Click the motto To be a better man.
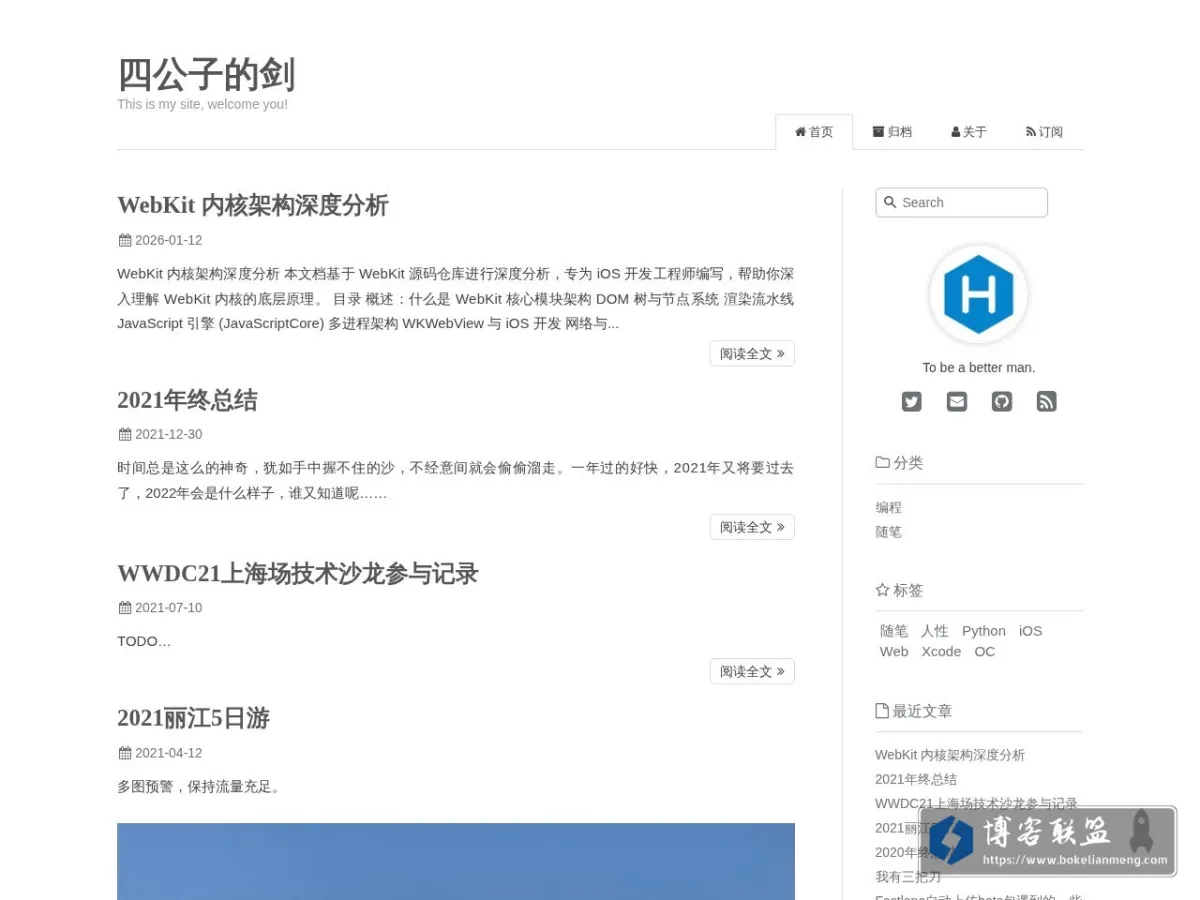Image resolution: width=1200 pixels, height=900 pixels. pyautogui.click(x=979, y=367)
